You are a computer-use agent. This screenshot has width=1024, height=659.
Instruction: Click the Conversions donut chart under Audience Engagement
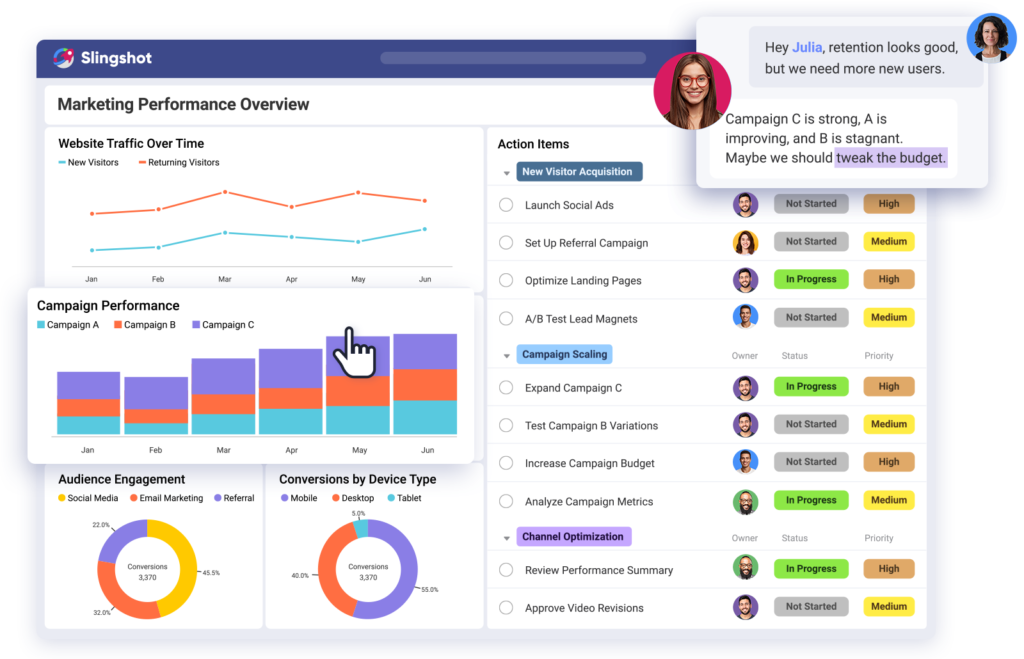[x=148, y=570]
